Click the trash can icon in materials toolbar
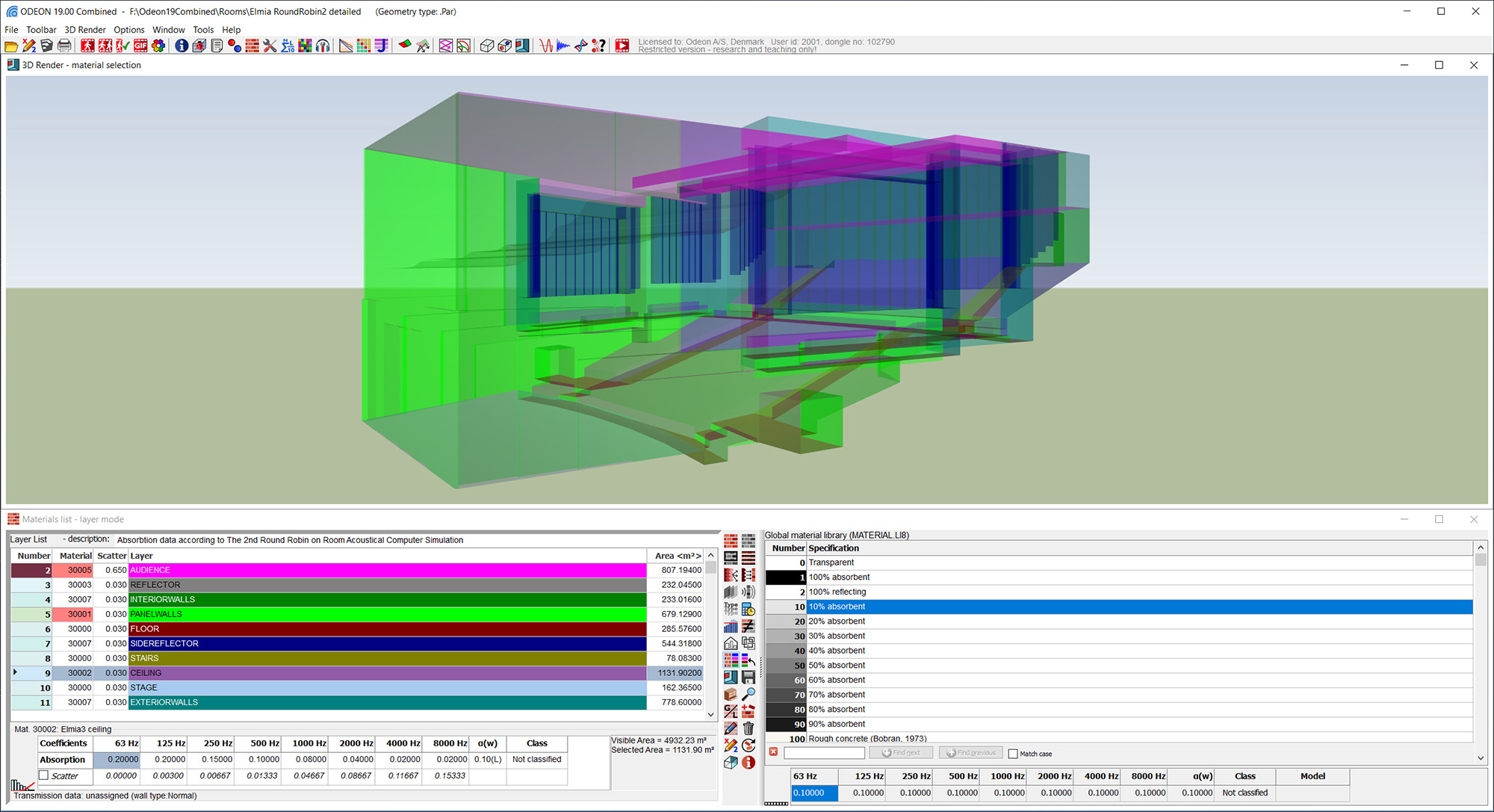The height and width of the screenshot is (812, 1494). [748, 728]
